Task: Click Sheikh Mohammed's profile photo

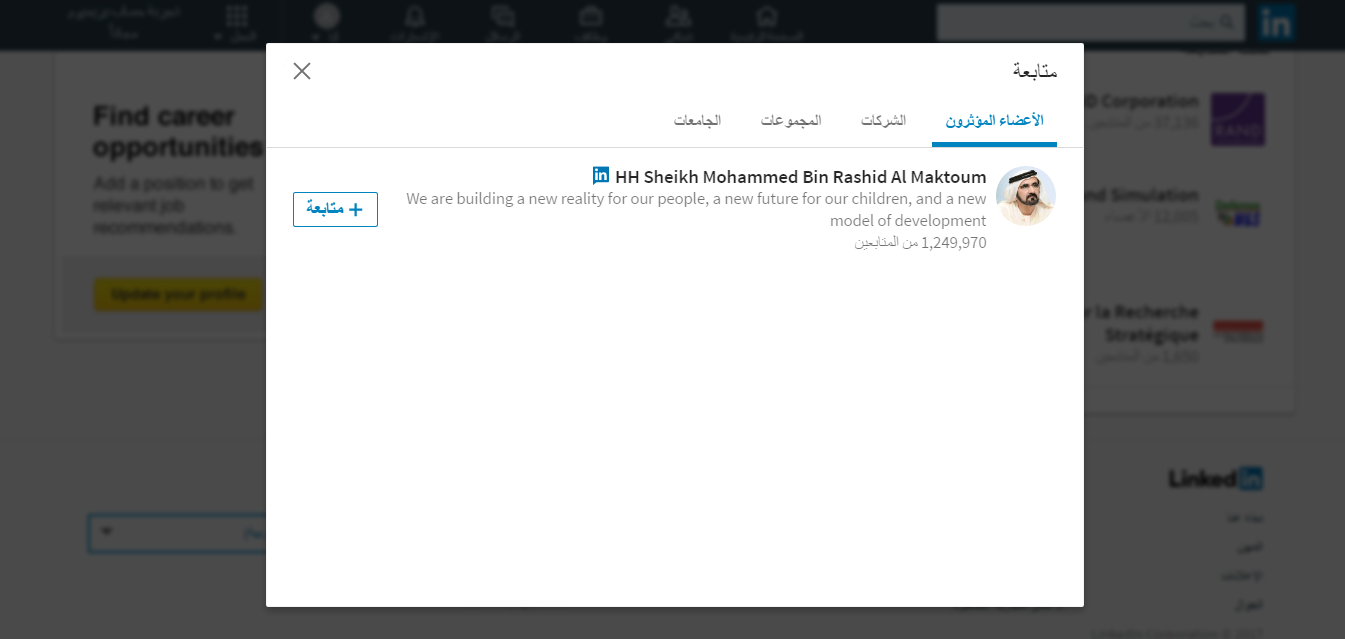Action: point(1026,196)
